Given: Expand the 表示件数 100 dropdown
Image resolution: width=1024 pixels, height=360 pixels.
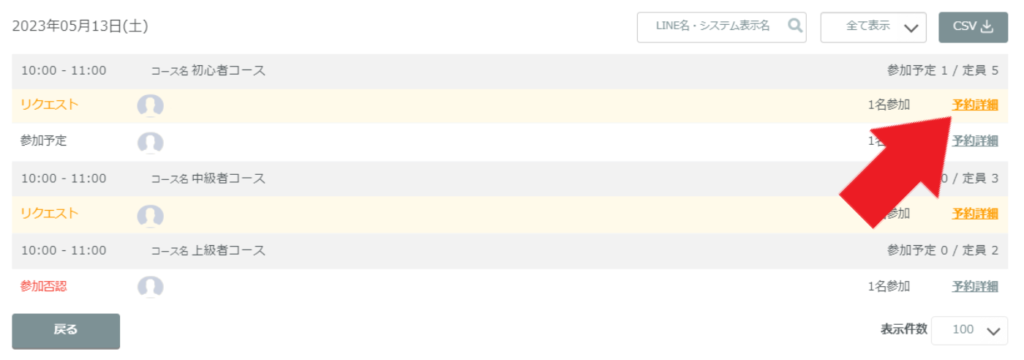Looking at the screenshot, I should [x=970, y=330].
